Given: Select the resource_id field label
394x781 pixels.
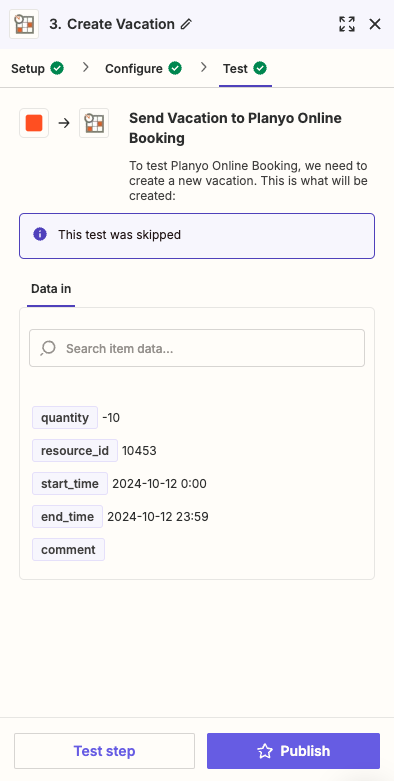Looking at the screenshot, I should click(75, 450).
